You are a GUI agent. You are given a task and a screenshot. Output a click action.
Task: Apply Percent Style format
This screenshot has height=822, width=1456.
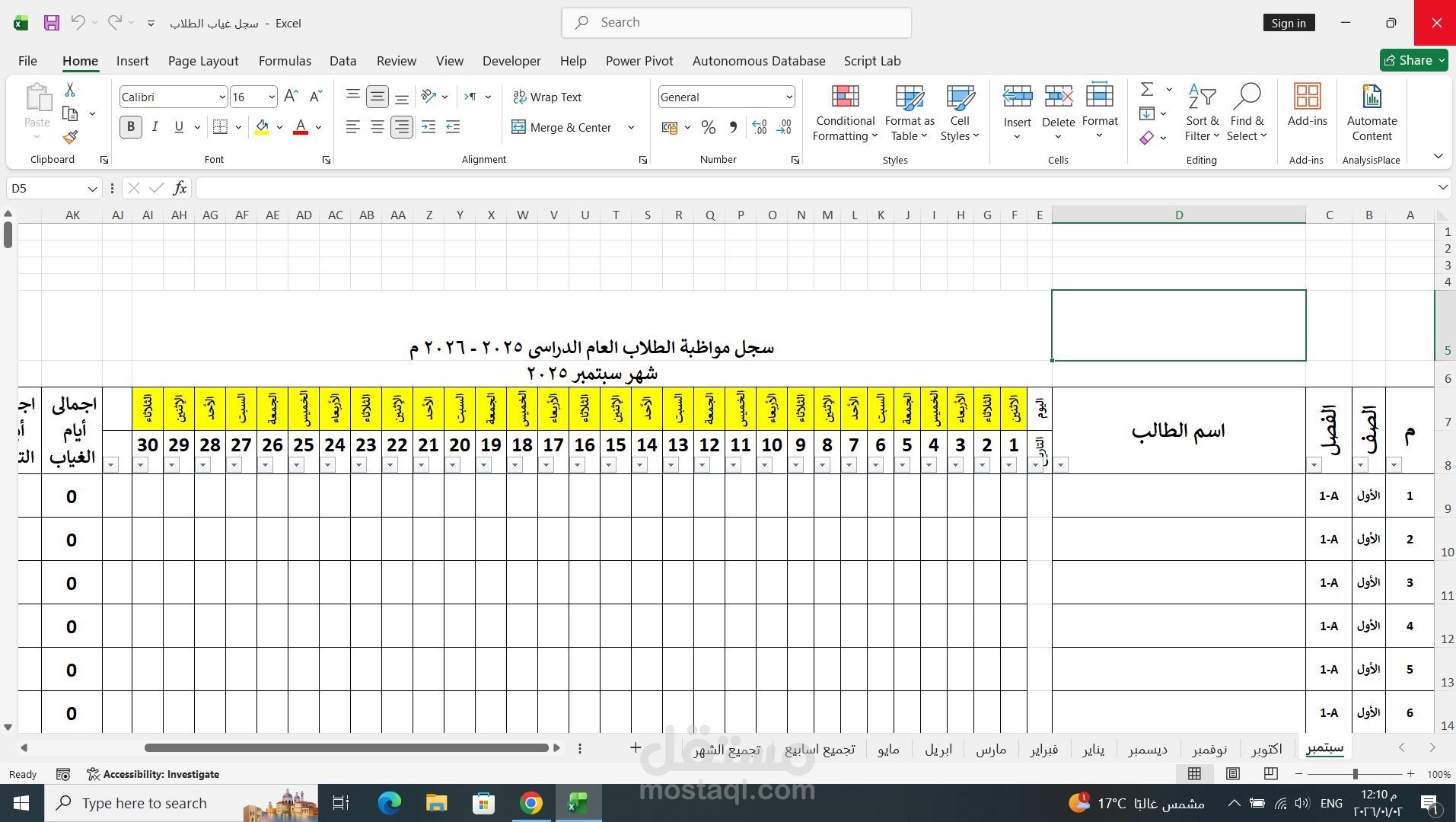(709, 127)
